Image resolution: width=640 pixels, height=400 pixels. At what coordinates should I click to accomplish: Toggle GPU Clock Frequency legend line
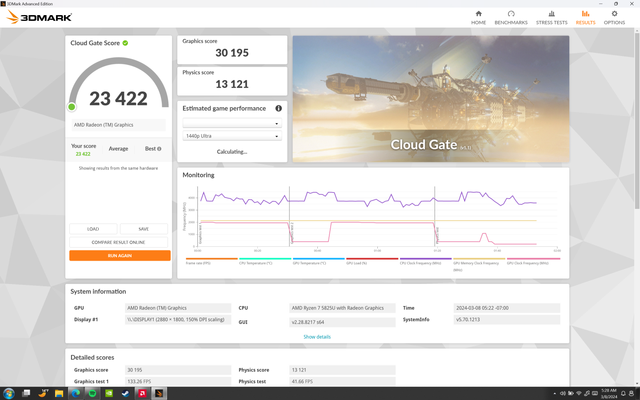point(533,261)
